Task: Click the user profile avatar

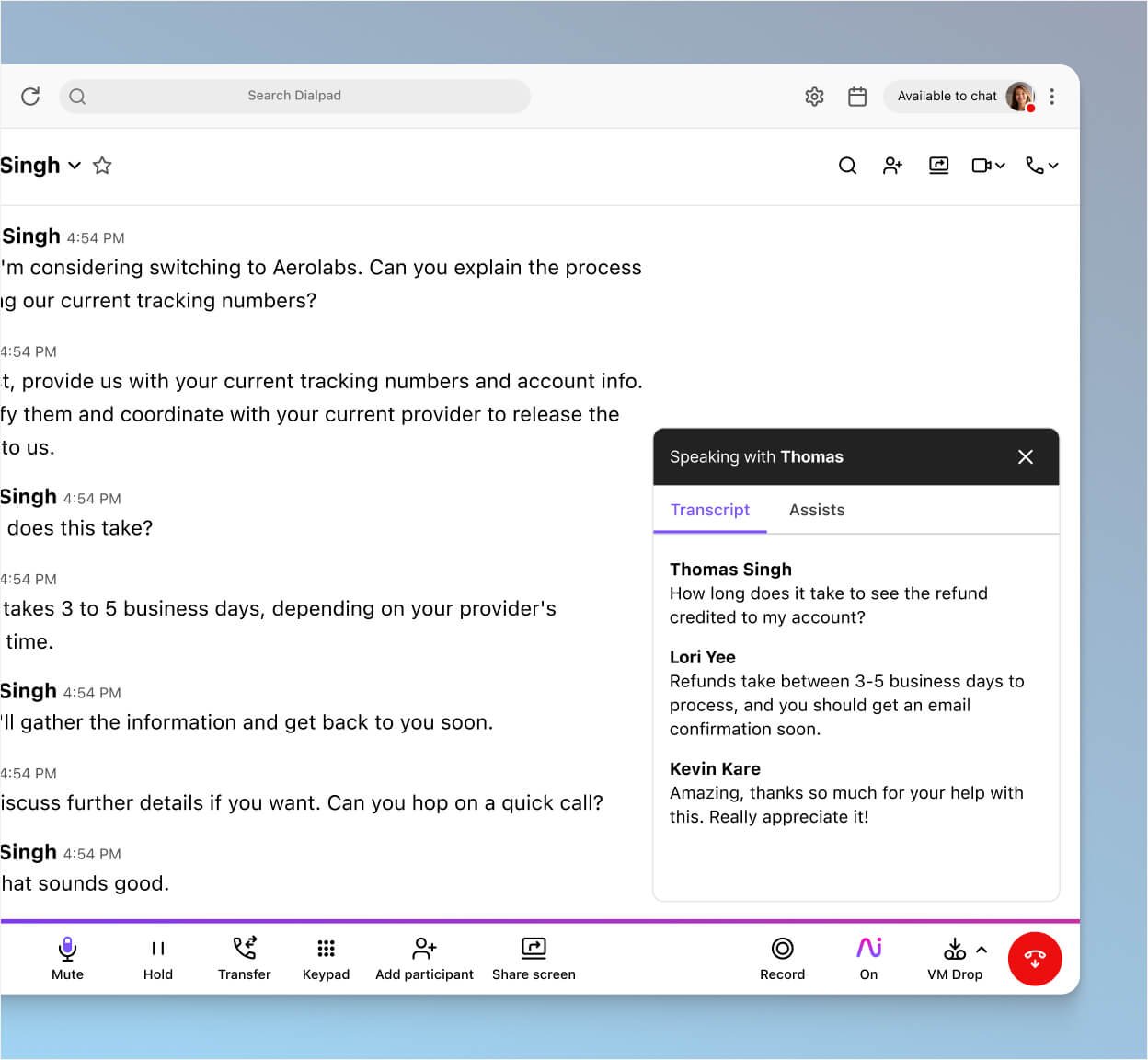Action: pyautogui.click(x=1020, y=96)
